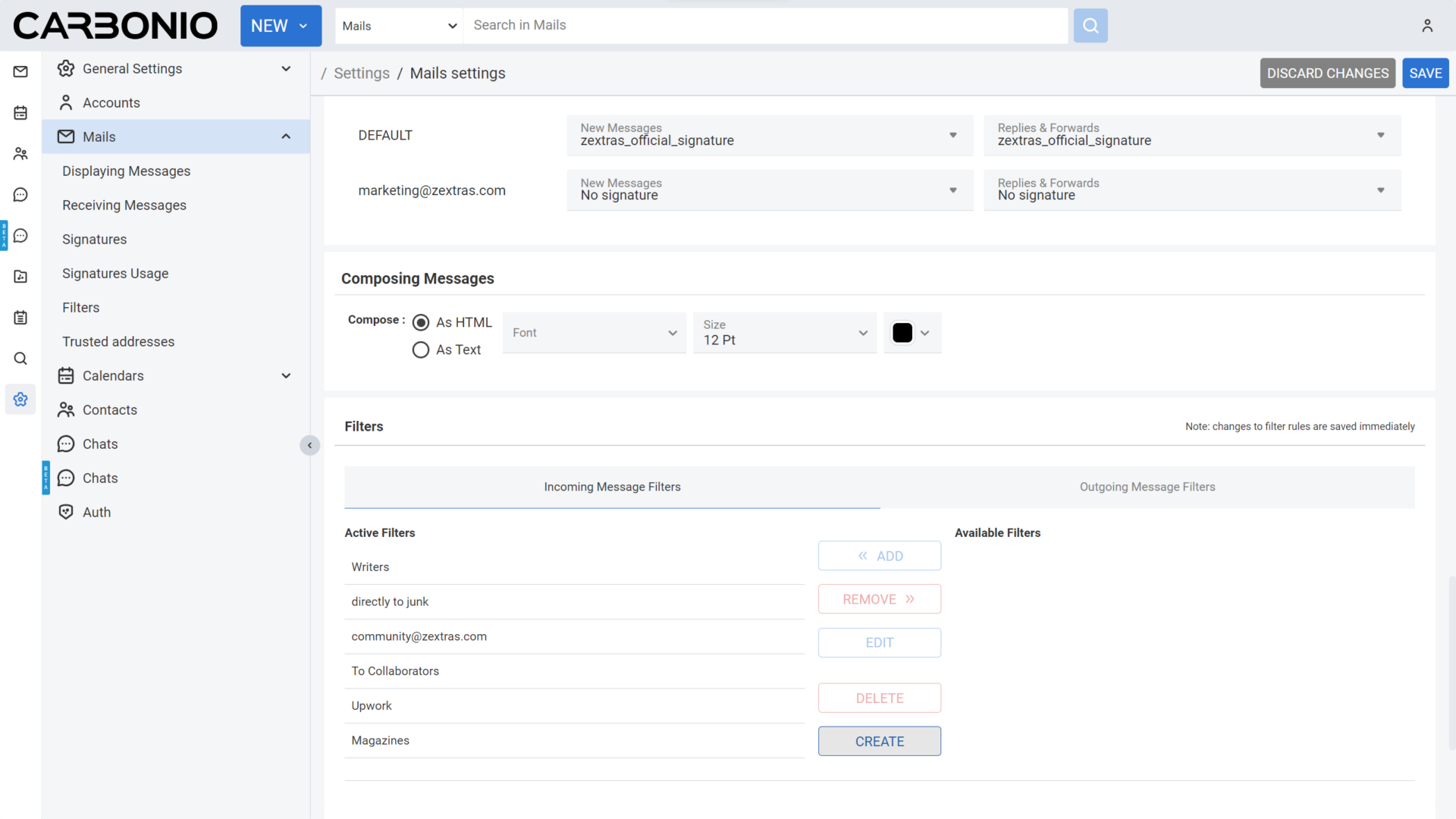
Task: Switch to the Outgoing Message Filters tab
Action: tap(1147, 487)
